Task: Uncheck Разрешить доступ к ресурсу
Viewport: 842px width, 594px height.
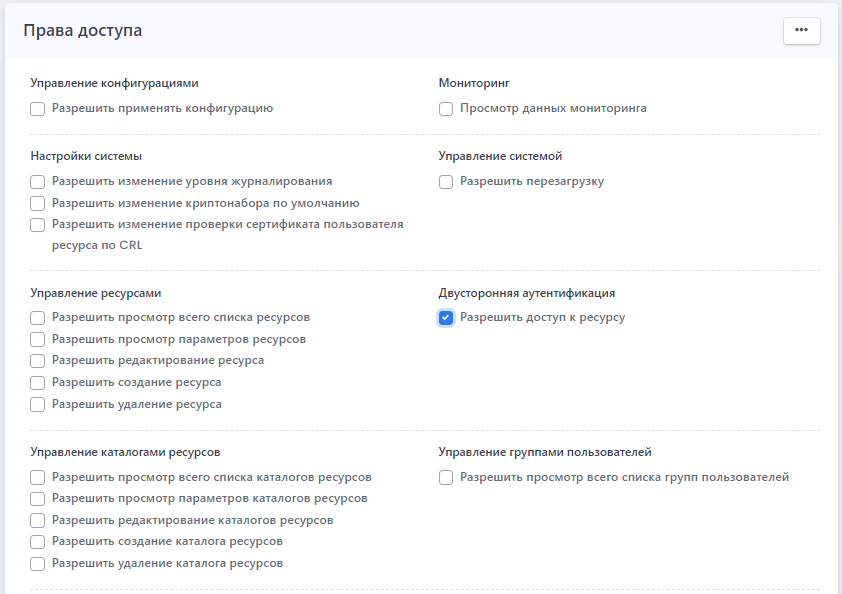Action: pyautogui.click(x=446, y=318)
